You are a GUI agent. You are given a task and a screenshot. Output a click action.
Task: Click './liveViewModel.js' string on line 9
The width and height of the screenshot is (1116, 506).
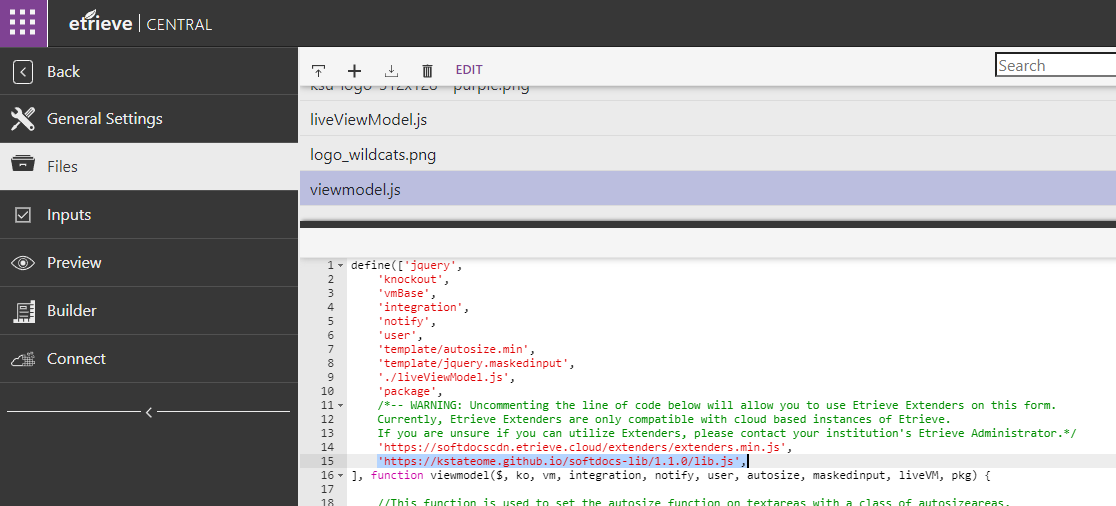tap(443, 377)
